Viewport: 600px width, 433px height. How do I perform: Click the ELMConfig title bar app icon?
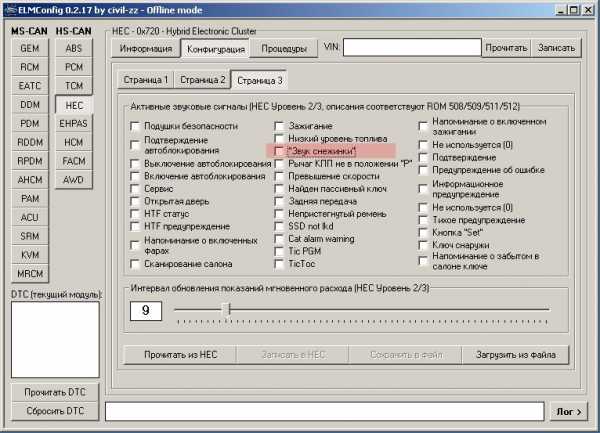(10, 9)
